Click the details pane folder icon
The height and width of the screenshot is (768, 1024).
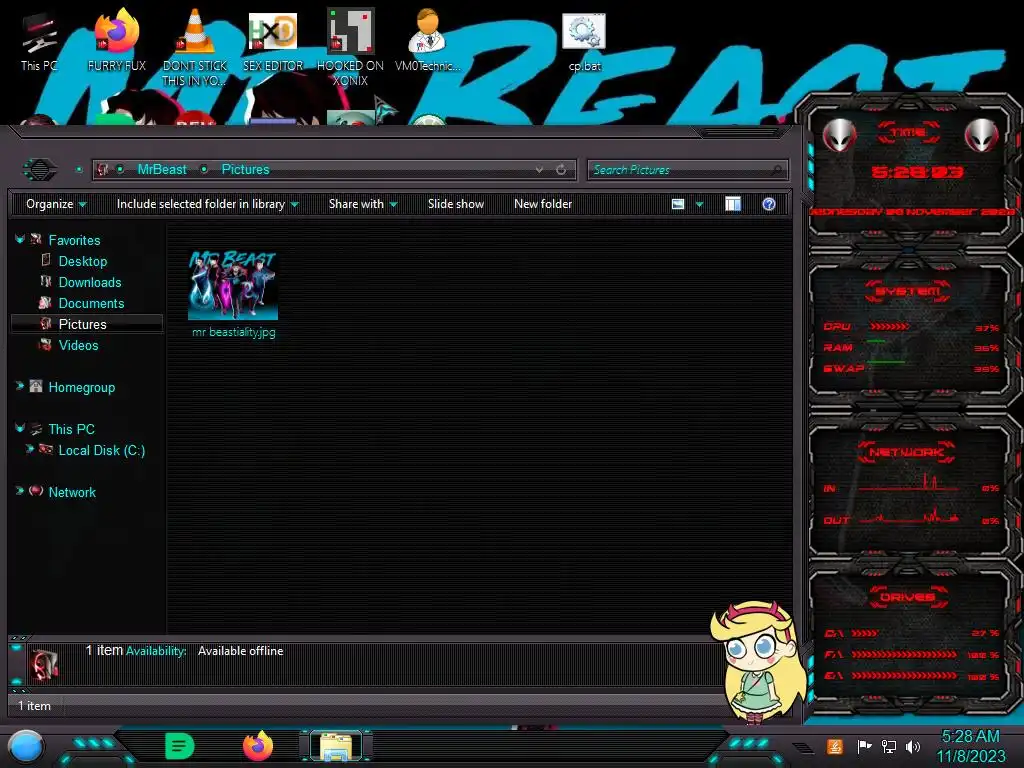44,664
